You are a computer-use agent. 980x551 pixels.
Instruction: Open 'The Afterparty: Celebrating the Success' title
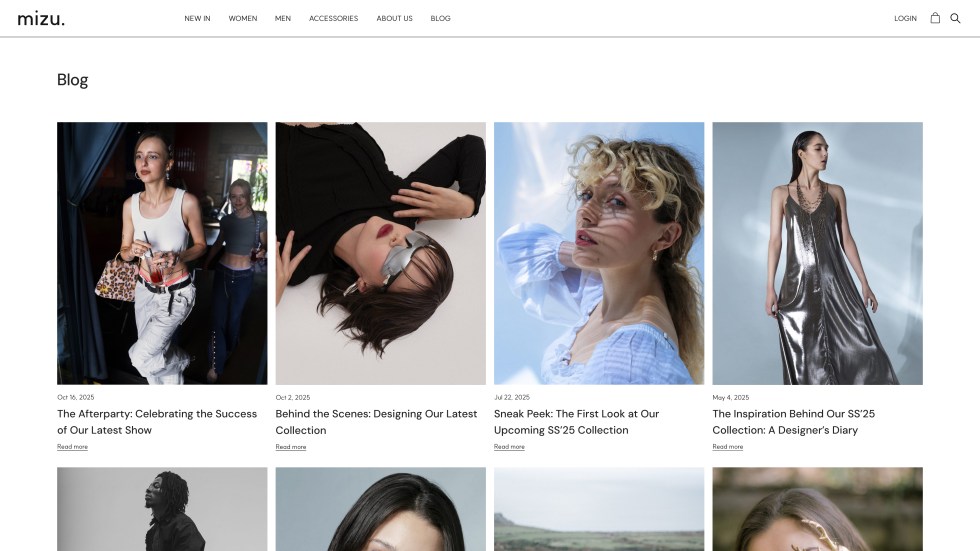(157, 422)
